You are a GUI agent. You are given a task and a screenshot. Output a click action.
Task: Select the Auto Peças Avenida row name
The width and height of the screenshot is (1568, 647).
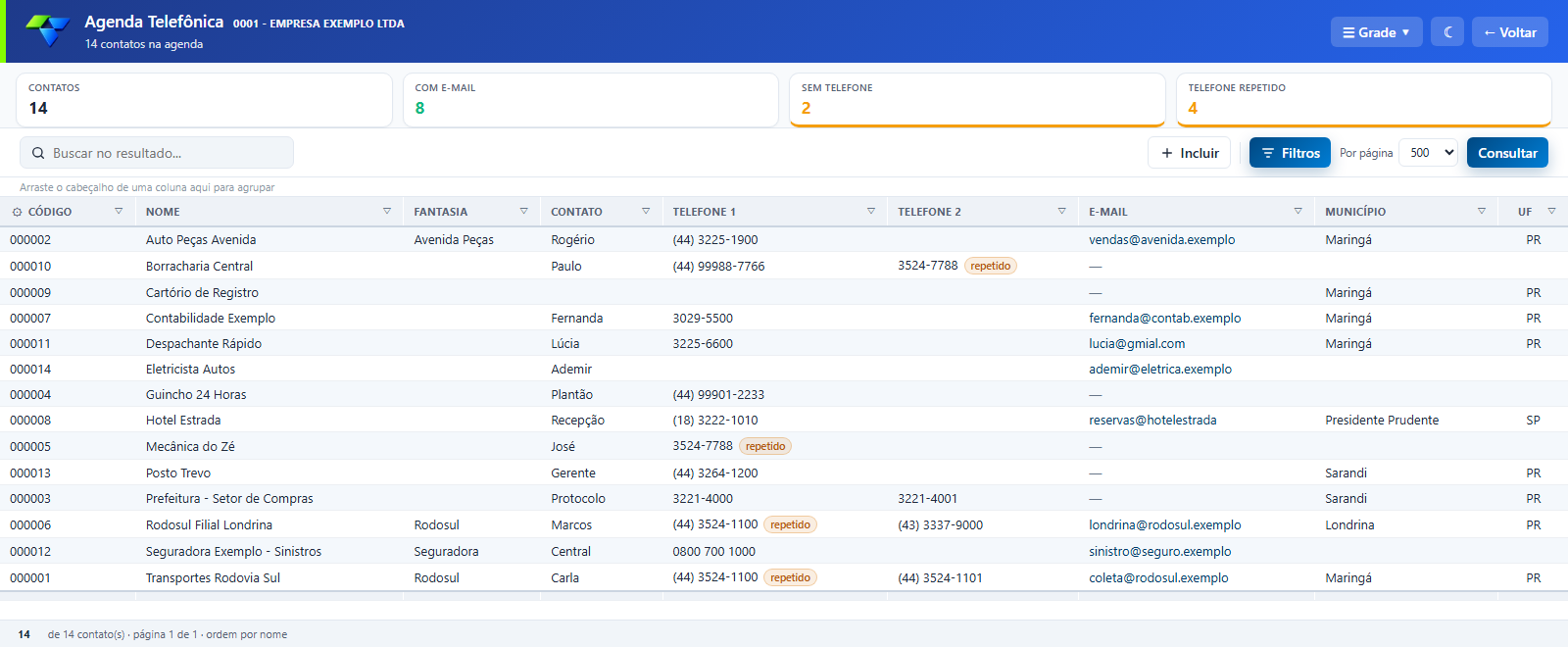tap(201, 239)
